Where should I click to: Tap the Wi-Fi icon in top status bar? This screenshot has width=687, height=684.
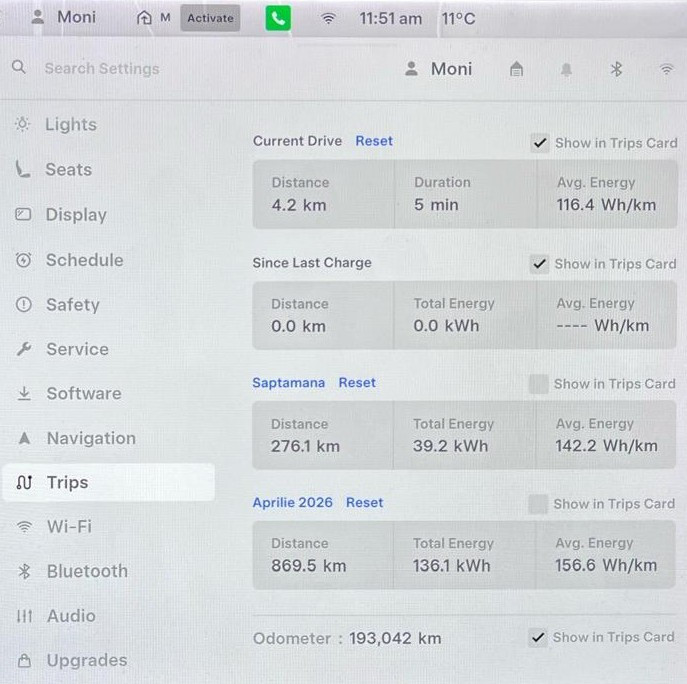coord(327,18)
